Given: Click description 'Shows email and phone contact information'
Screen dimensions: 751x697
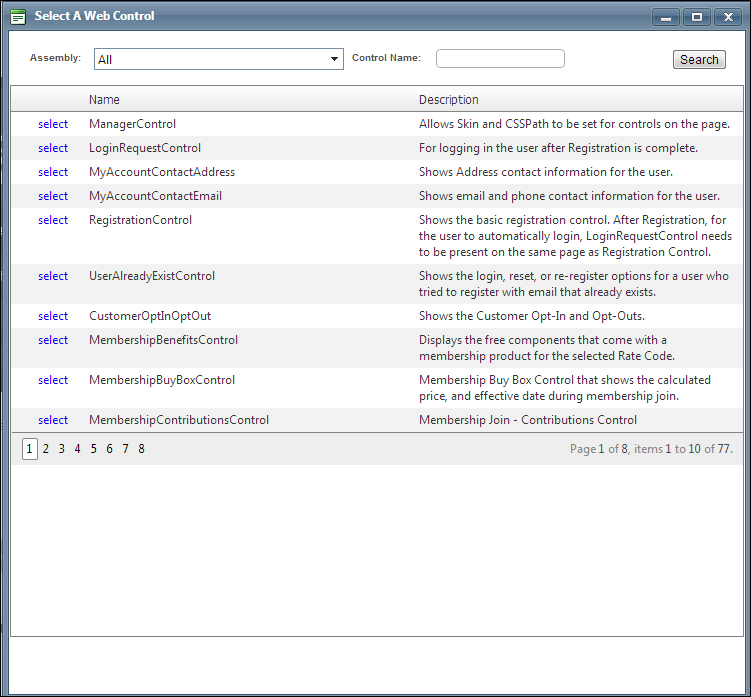Looking at the screenshot, I should click(569, 196).
